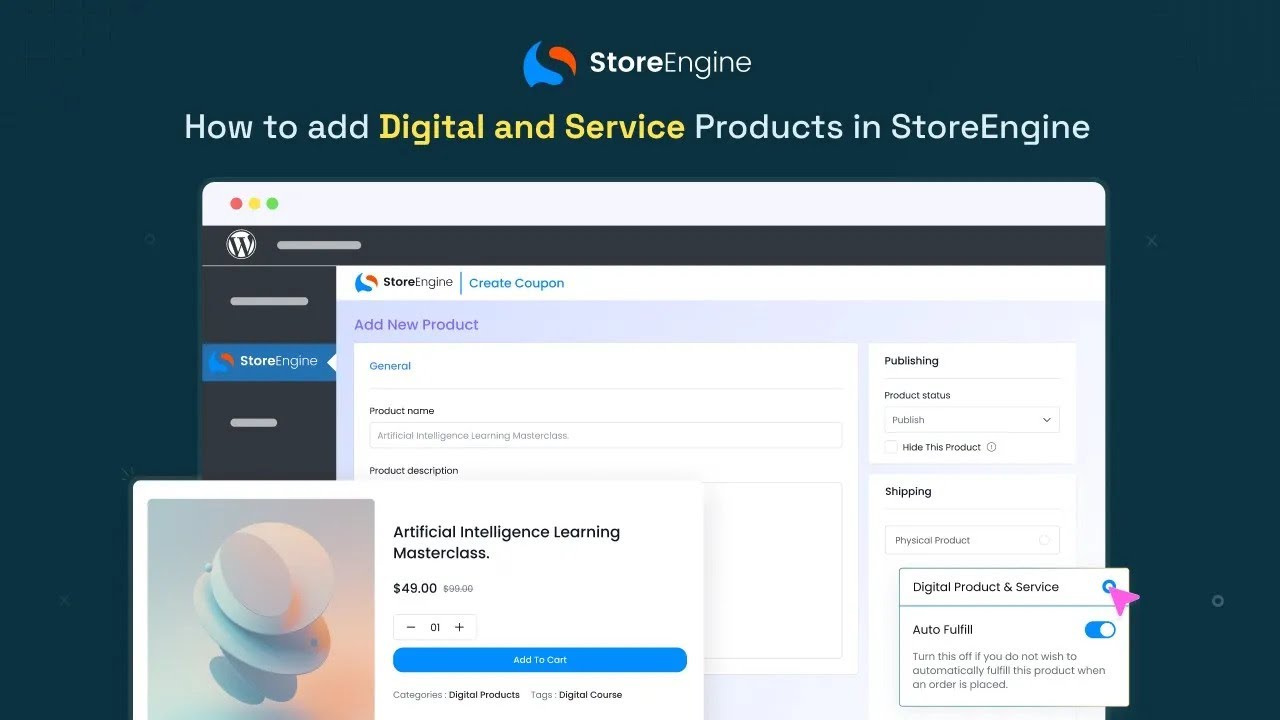The width and height of the screenshot is (1280, 720).
Task: Click the quantity value 01
Action: click(435, 628)
